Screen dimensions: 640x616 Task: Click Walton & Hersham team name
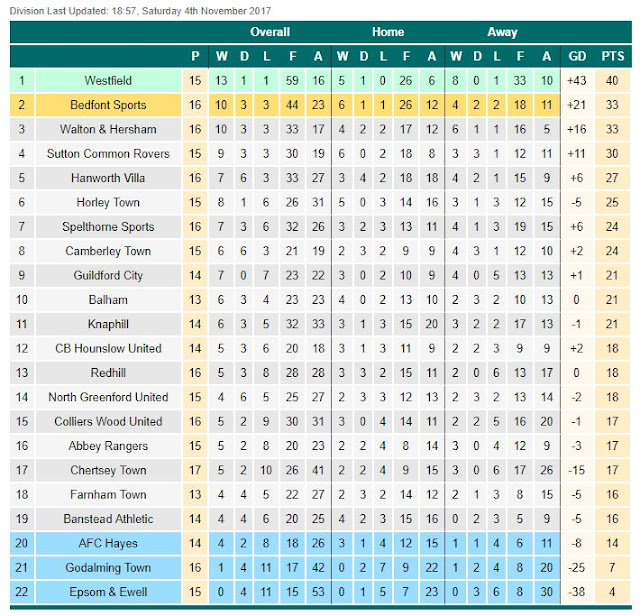point(108,129)
